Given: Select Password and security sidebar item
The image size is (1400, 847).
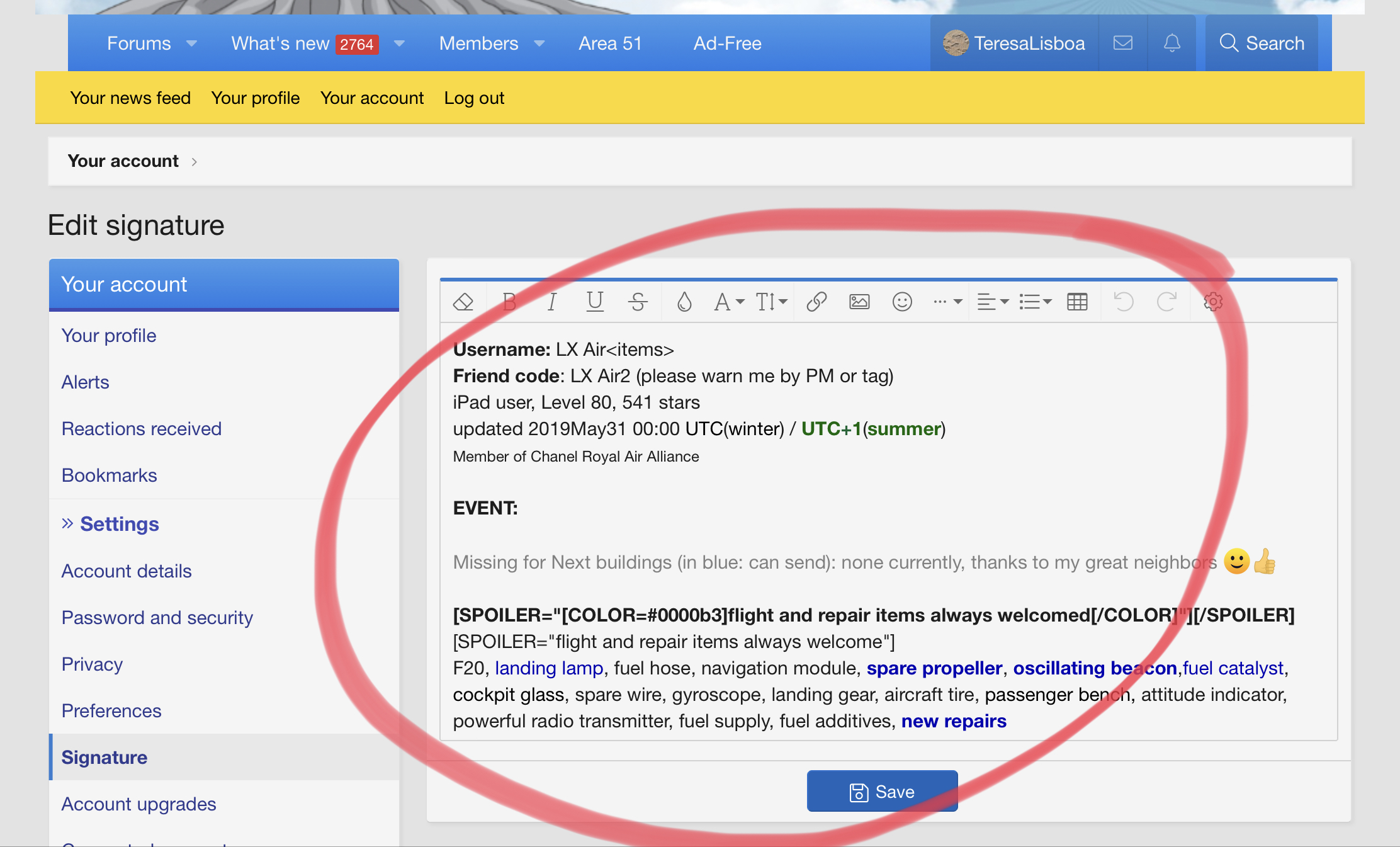Looking at the screenshot, I should click(x=157, y=618).
